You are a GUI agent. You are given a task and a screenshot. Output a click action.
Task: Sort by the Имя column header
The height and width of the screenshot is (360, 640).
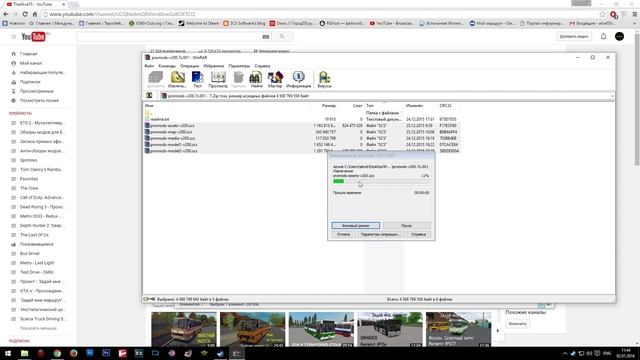coord(149,106)
